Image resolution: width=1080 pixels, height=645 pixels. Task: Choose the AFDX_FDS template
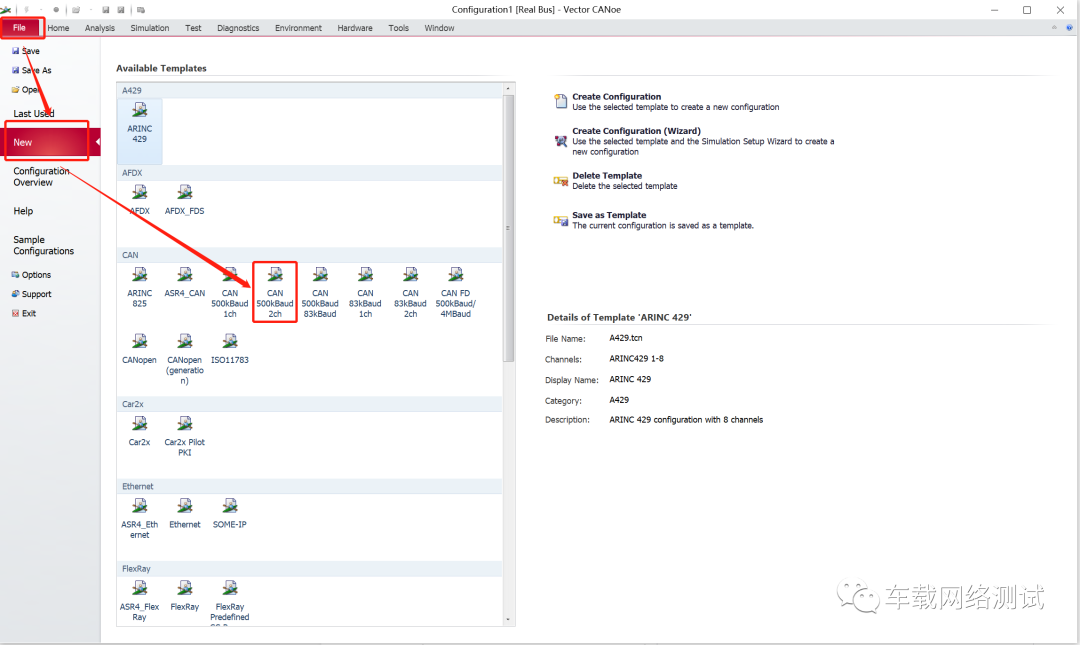pyautogui.click(x=185, y=200)
